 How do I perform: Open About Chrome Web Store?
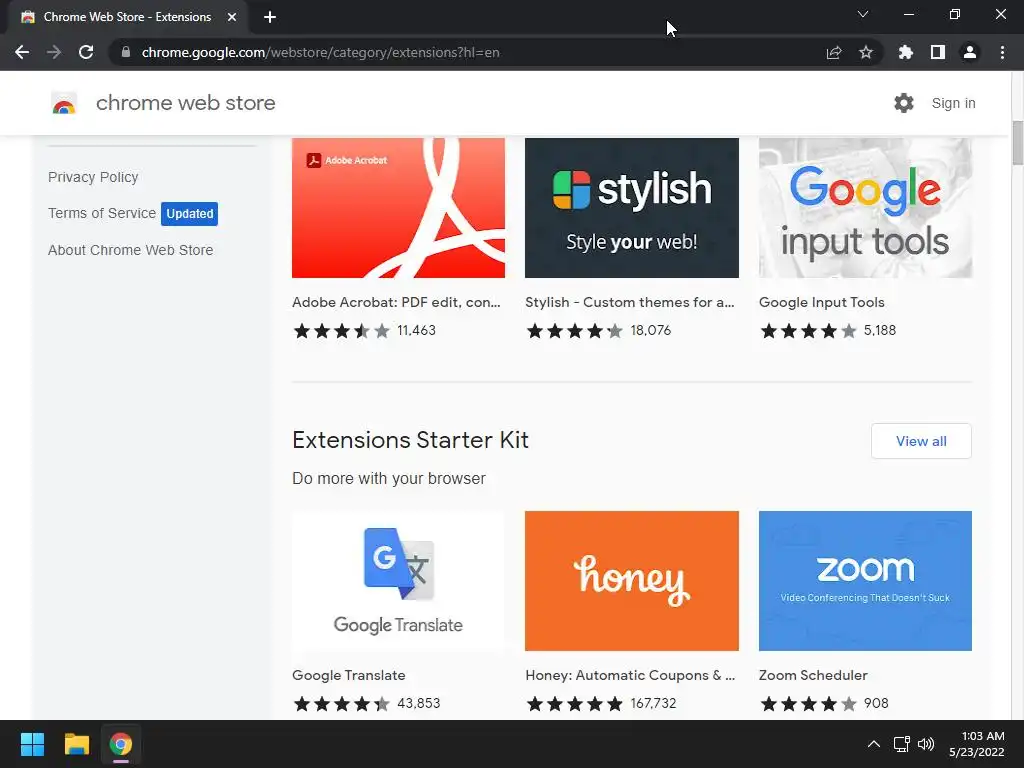131,250
